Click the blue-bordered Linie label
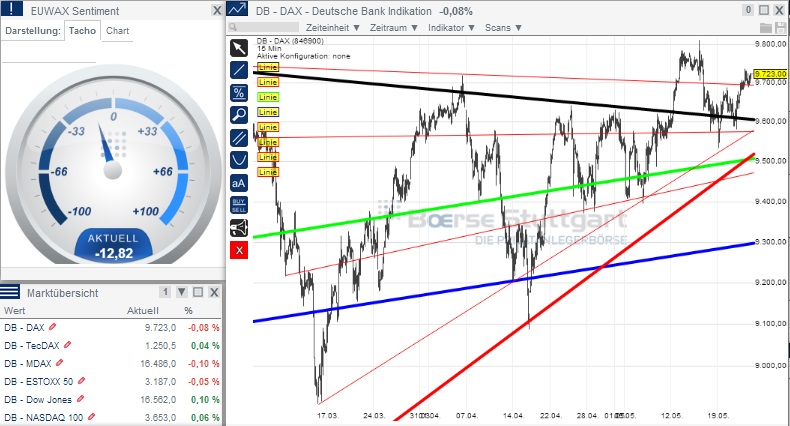This screenshot has width=790, height=426. click(268, 112)
